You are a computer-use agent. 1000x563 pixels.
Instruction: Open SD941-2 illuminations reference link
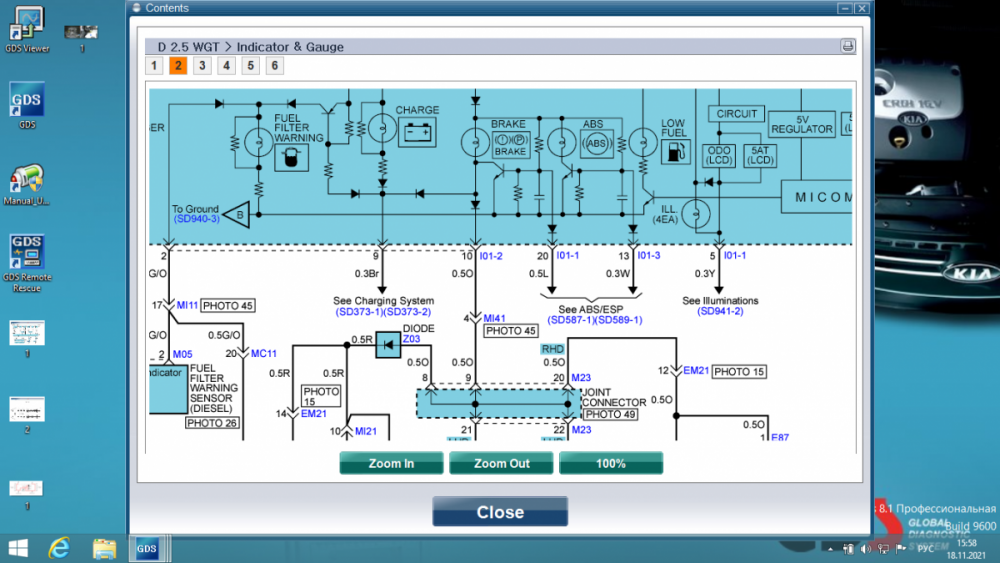(720, 312)
